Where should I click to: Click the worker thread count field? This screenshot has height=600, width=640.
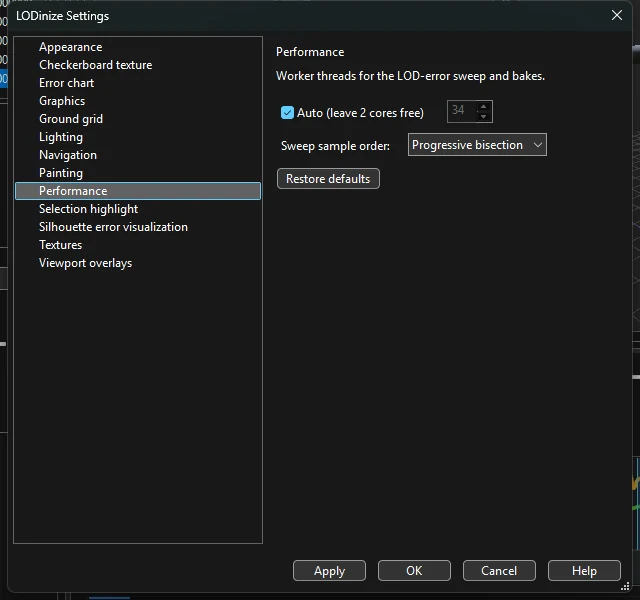click(462, 111)
